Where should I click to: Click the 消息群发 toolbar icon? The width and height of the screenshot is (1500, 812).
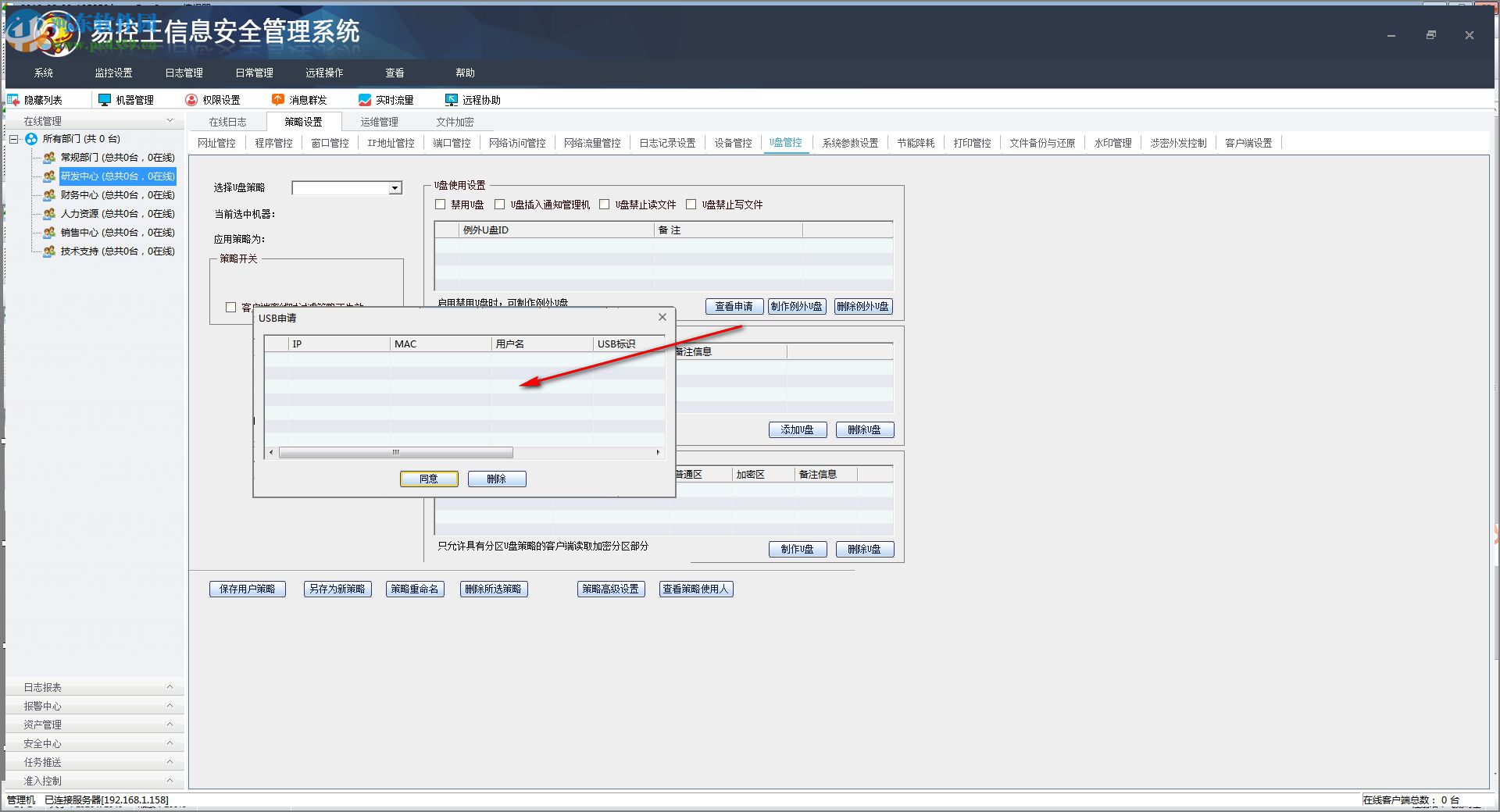(278, 100)
